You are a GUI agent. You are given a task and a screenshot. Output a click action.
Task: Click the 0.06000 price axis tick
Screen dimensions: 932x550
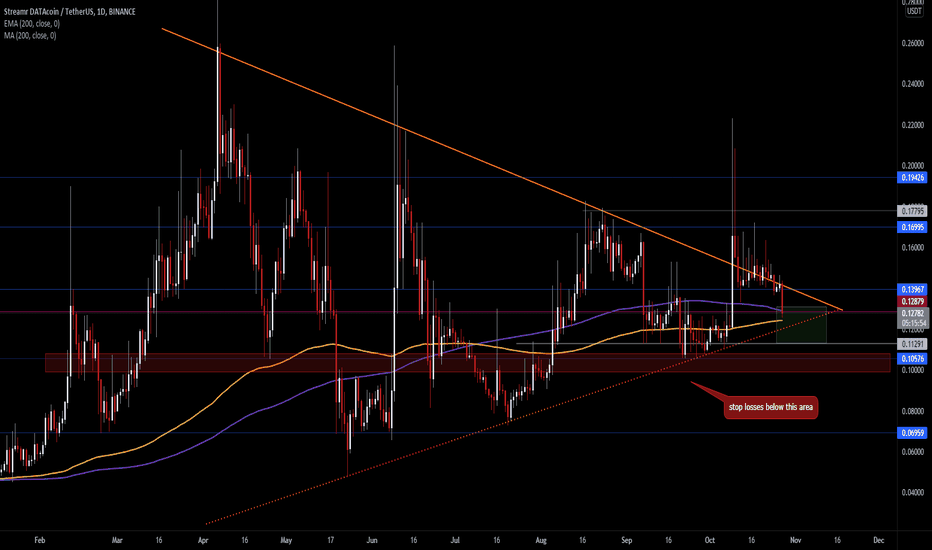912,452
